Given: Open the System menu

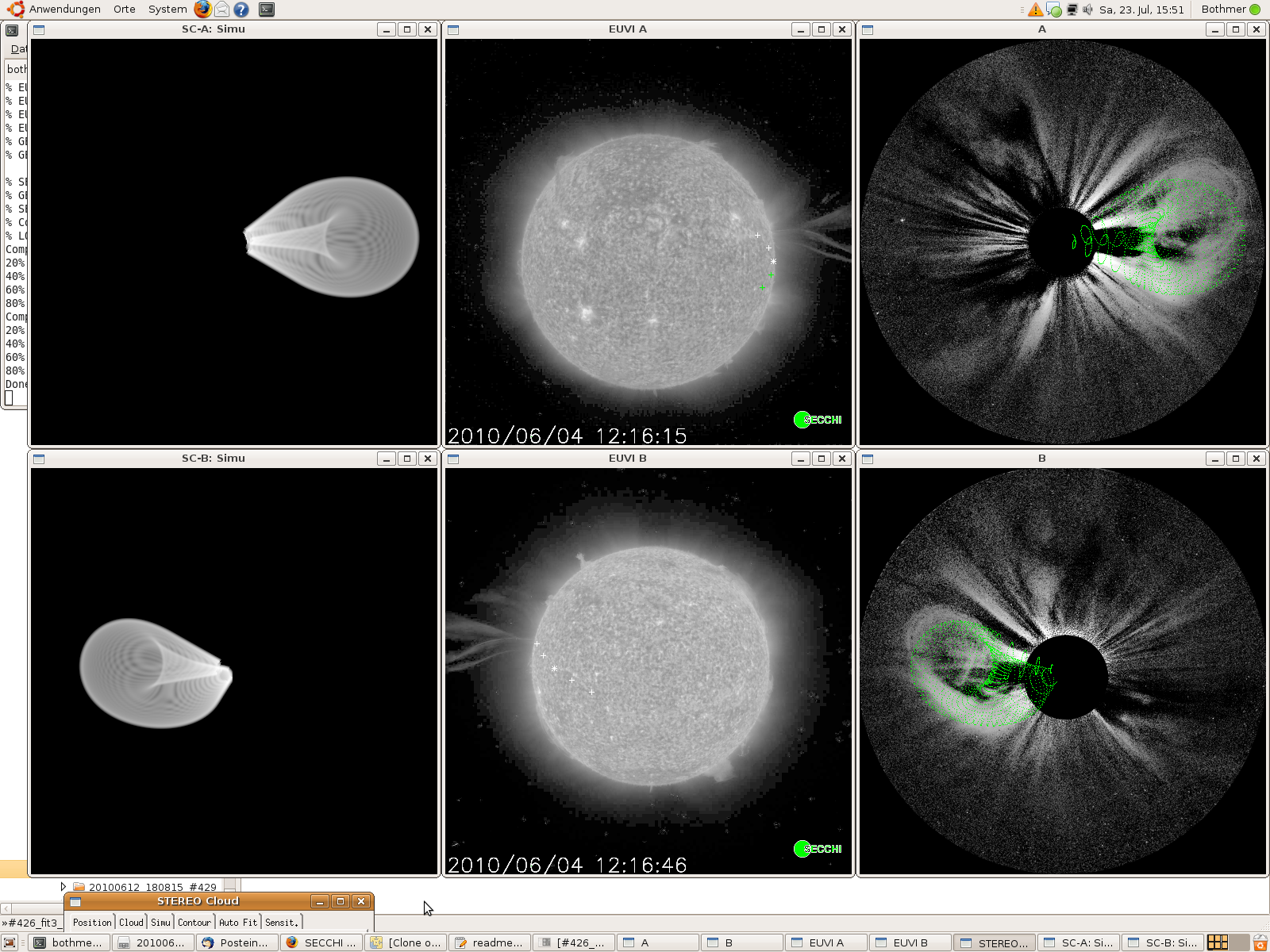Looking at the screenshot, I should pyautogui.click(x=167, y=10).
